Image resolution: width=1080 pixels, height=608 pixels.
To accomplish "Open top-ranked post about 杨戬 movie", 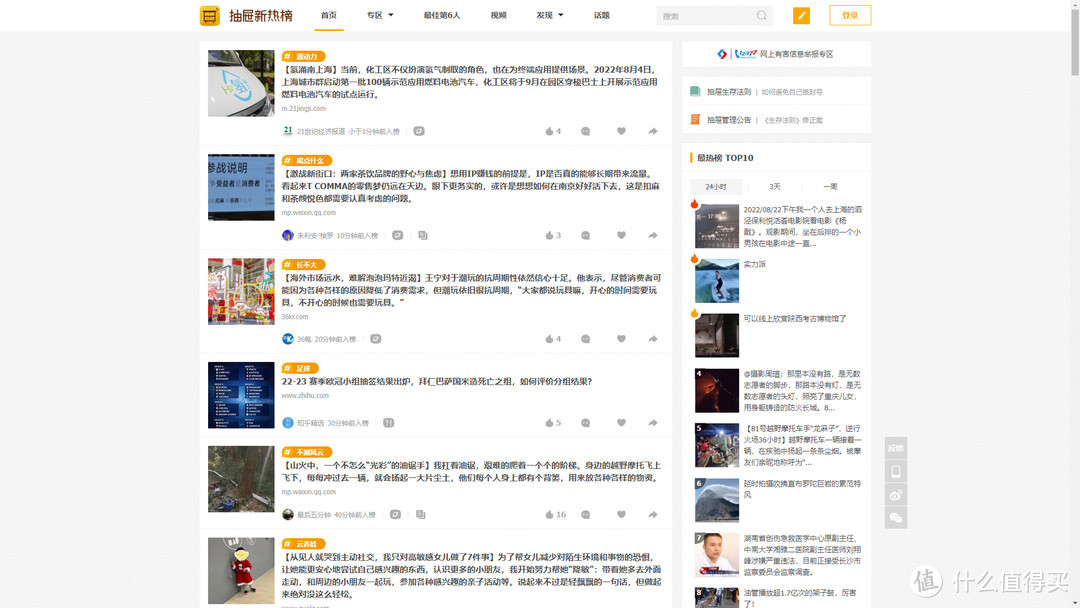I will coord(802,227).
